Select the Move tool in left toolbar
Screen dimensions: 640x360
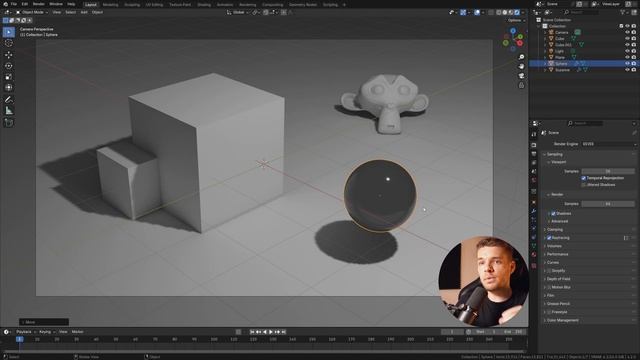tap(9, 55)
